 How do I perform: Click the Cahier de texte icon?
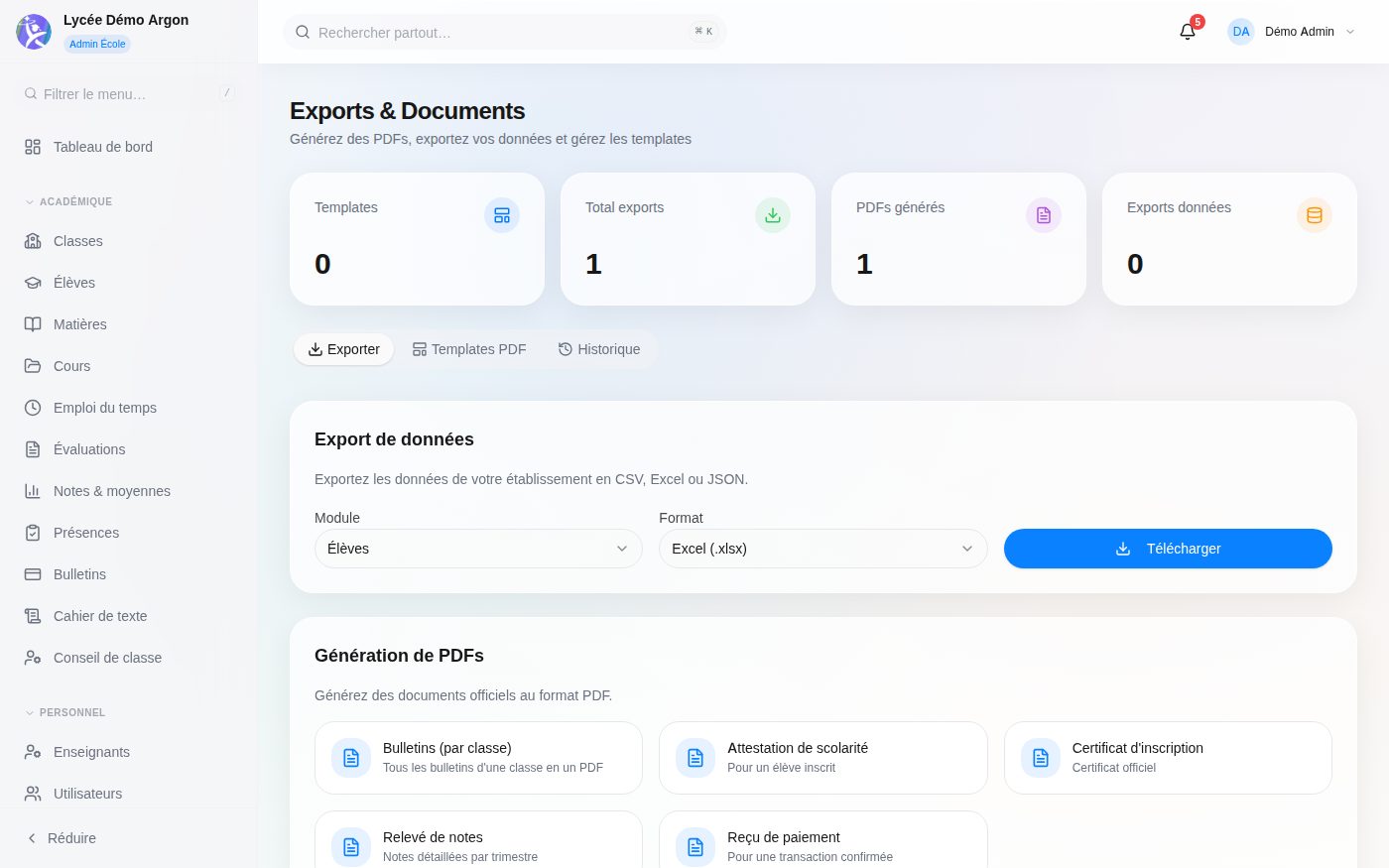click(x=33, y=616)
